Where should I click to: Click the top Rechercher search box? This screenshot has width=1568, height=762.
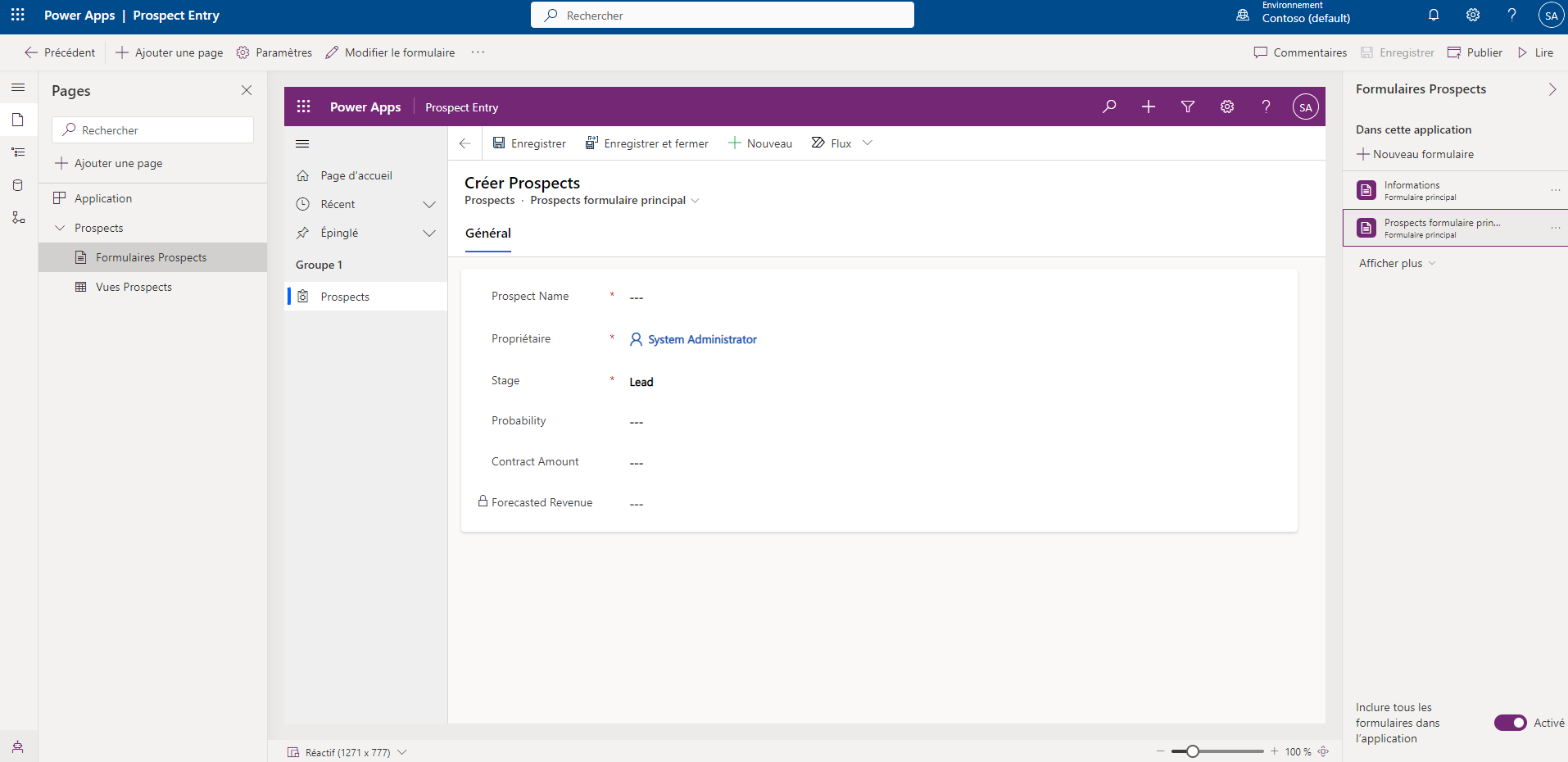pyautogui.click(x=723, y=15)
